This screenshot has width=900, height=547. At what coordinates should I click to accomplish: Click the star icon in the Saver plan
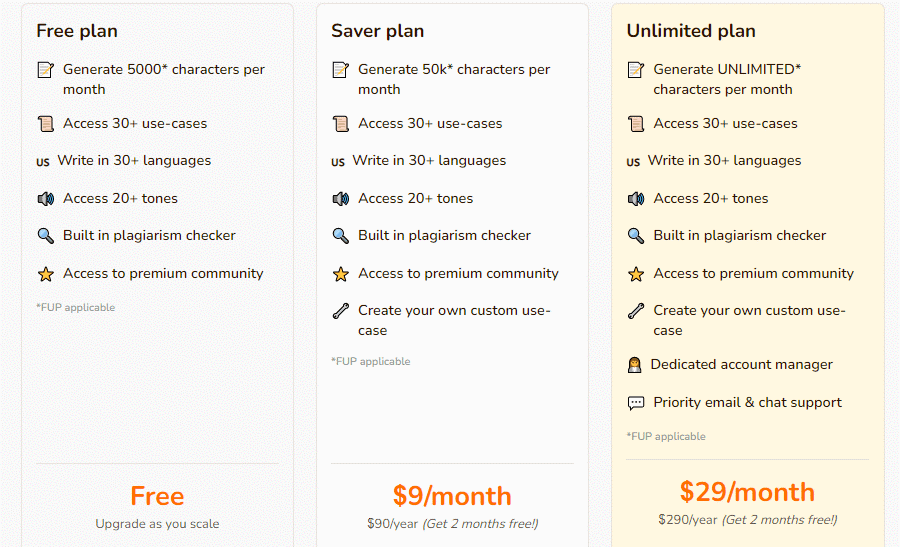tap(340, 274)
